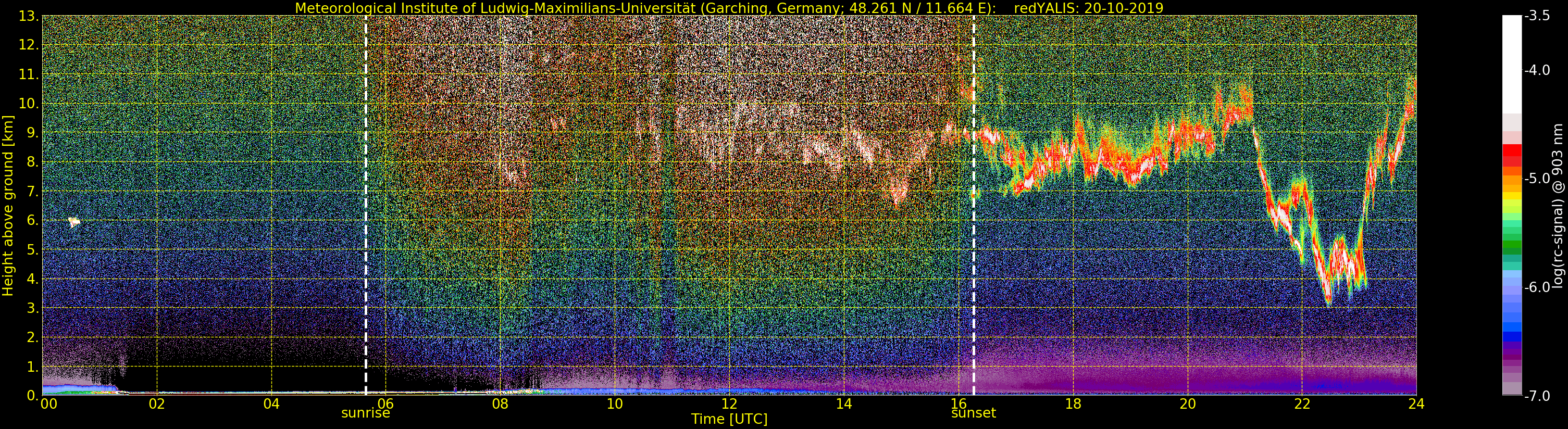Screen dimensions: 1568x429
Task: Click the '04' time tick label
Action: (x=271, y=403)
